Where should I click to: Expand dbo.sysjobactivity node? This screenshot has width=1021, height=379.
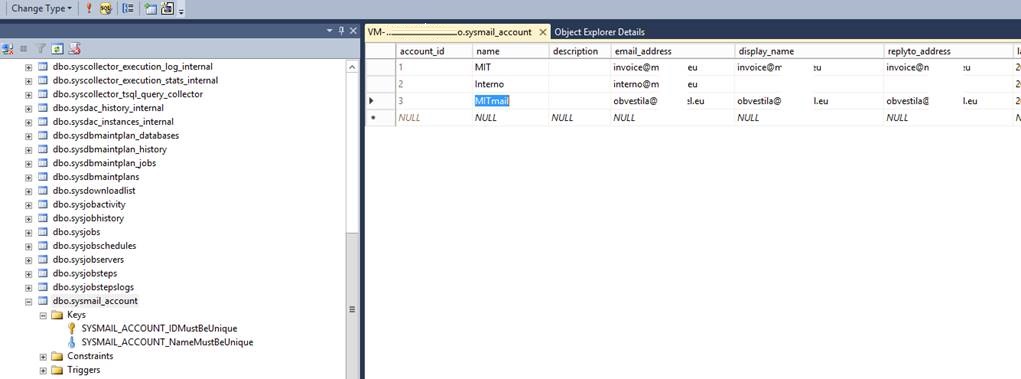coord(29,204)
